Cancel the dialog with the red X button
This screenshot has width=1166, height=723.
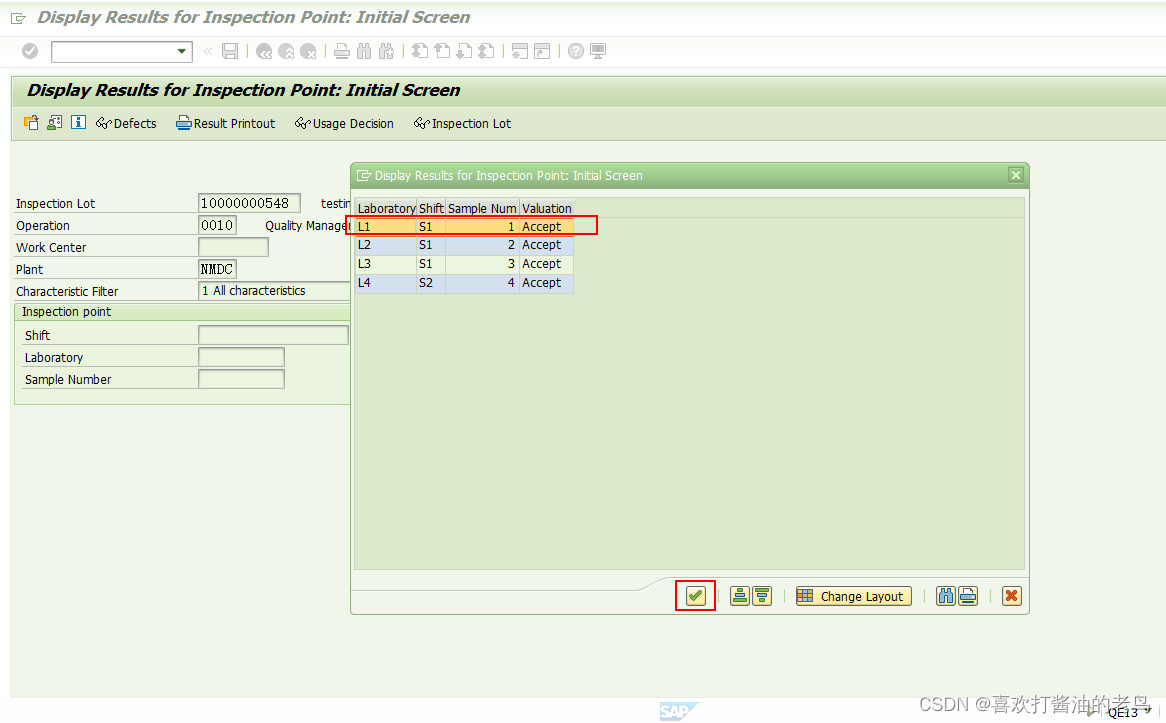(x=1011, y=596)
